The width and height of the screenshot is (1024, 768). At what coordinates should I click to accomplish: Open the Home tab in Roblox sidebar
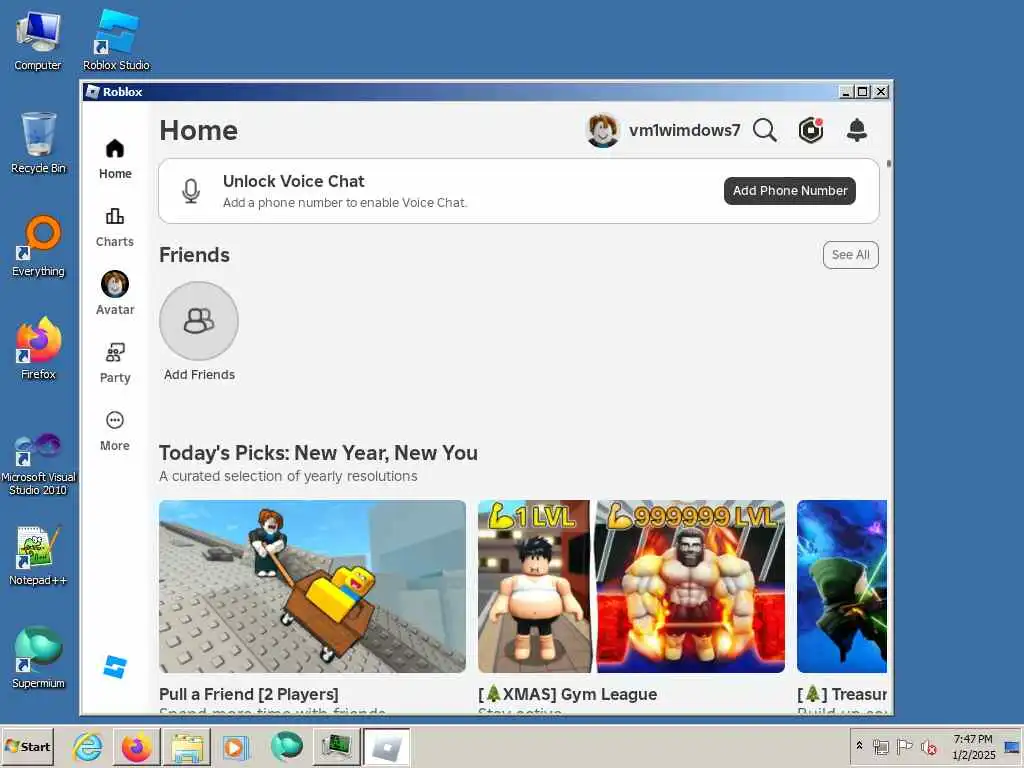pyautogui.click(x=115, y=159)
